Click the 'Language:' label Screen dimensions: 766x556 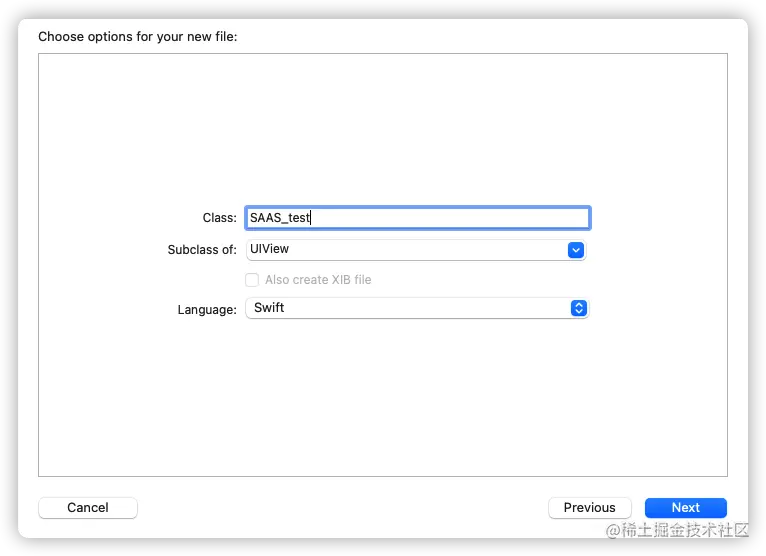pyautogui.click(x=207, y=309)
